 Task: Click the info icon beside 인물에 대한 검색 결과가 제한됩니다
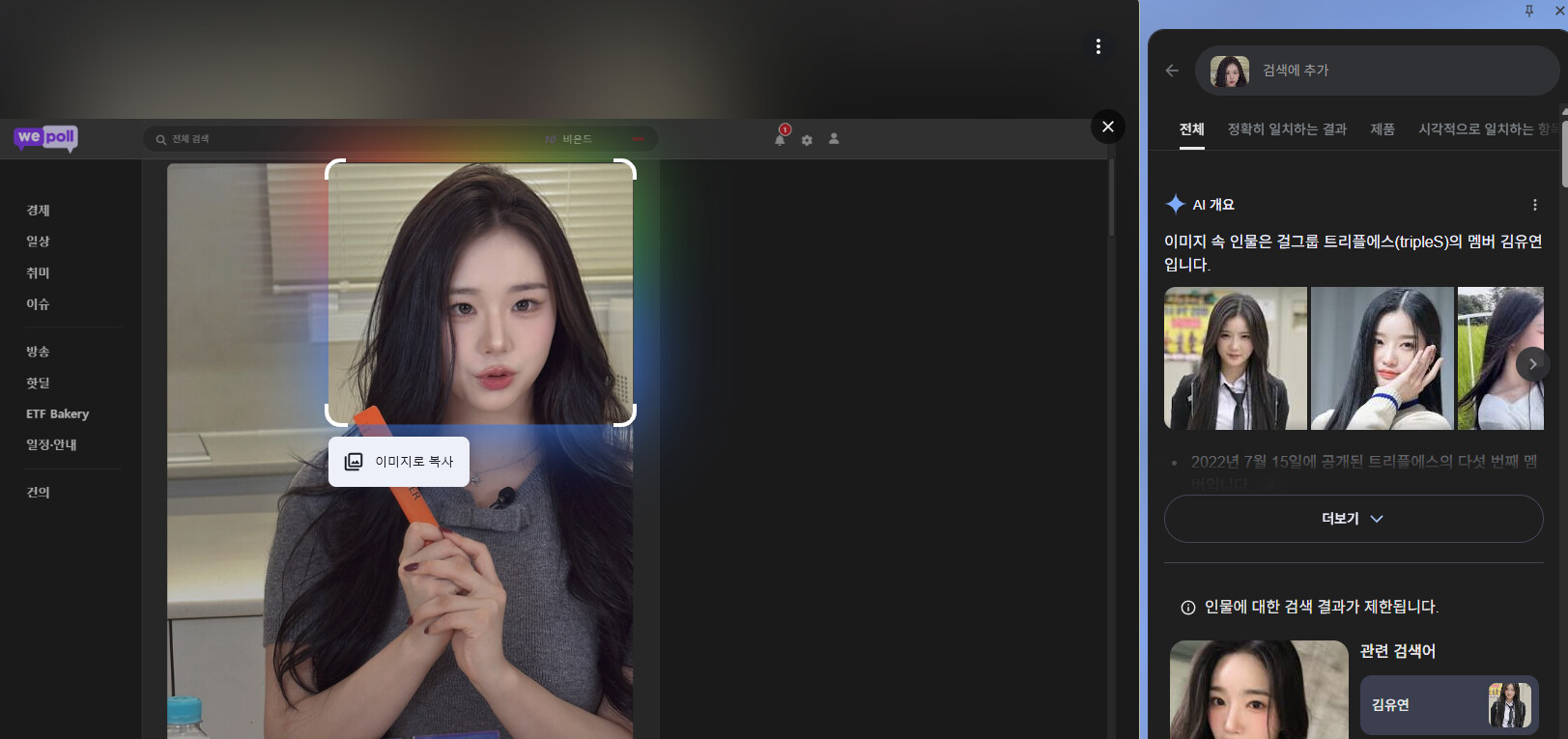tap(1188, 608)
